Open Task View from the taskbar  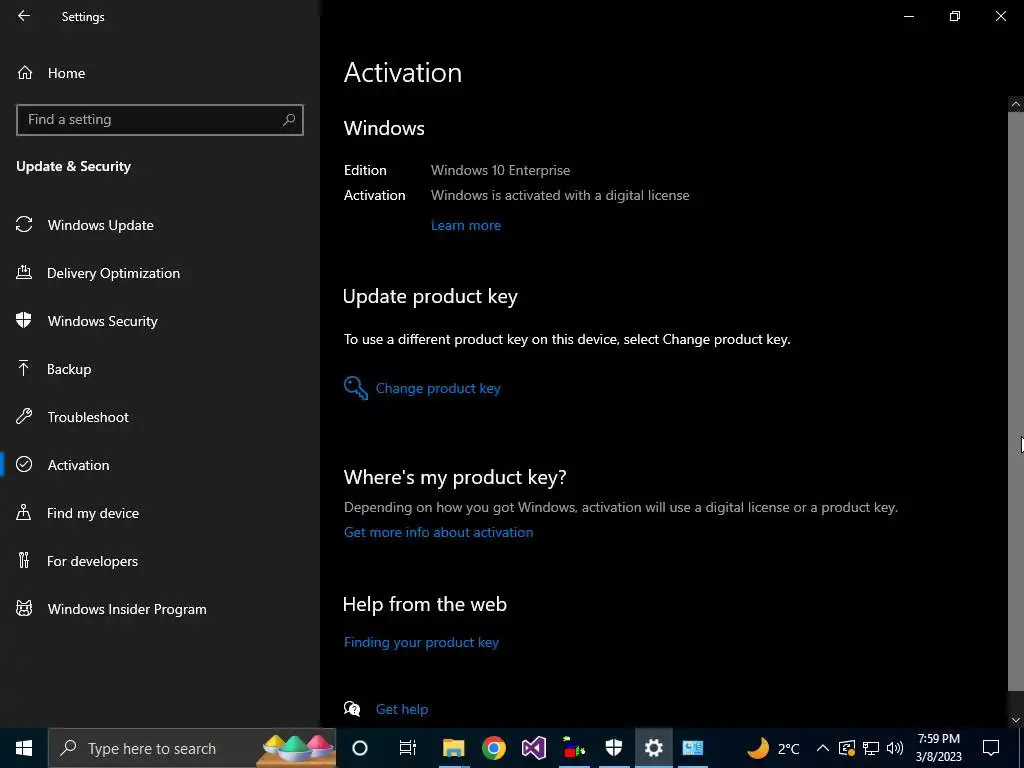408,748
